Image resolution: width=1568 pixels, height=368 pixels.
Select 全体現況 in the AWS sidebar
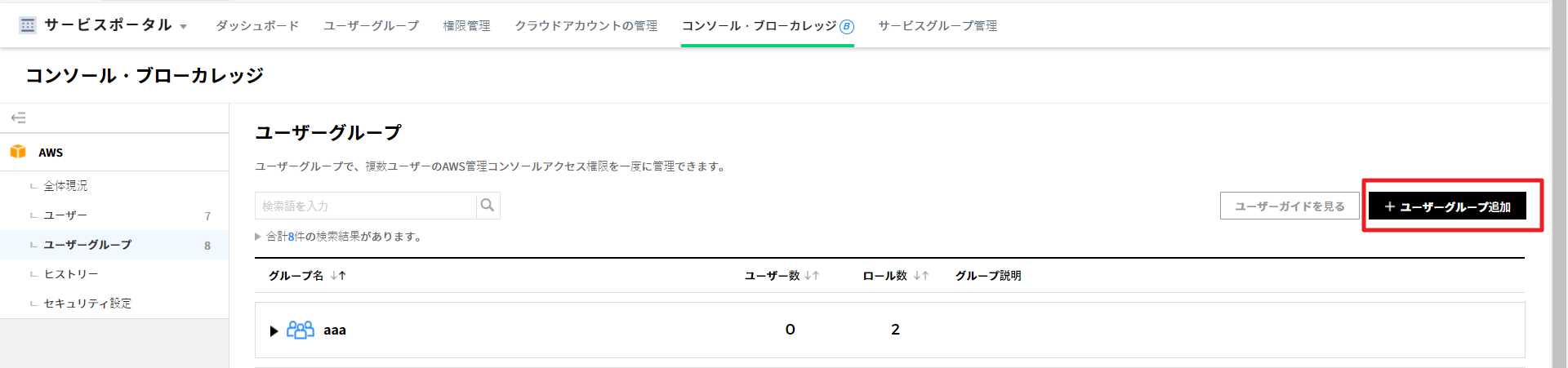65,186
